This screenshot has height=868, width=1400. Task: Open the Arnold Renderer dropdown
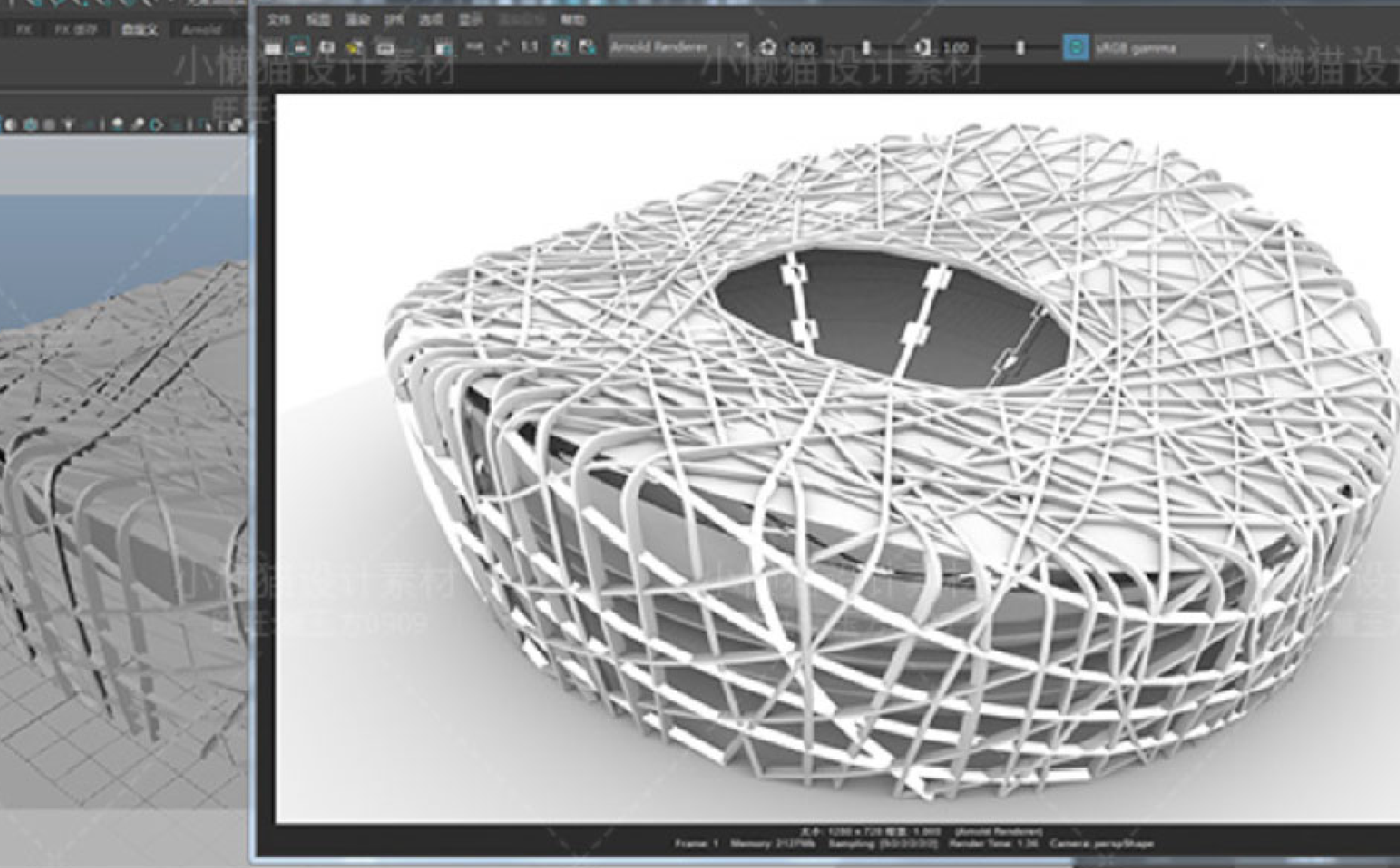678,47
